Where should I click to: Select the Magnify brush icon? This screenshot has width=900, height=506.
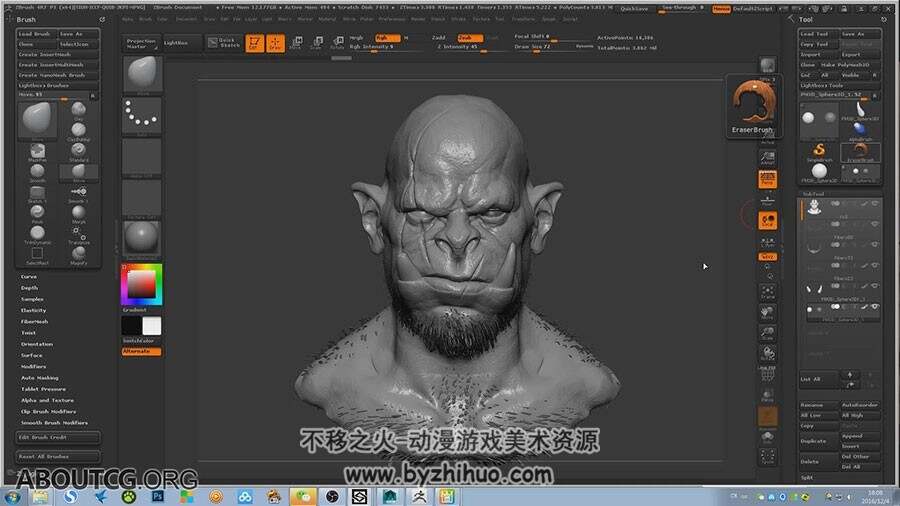coord(79,255)
